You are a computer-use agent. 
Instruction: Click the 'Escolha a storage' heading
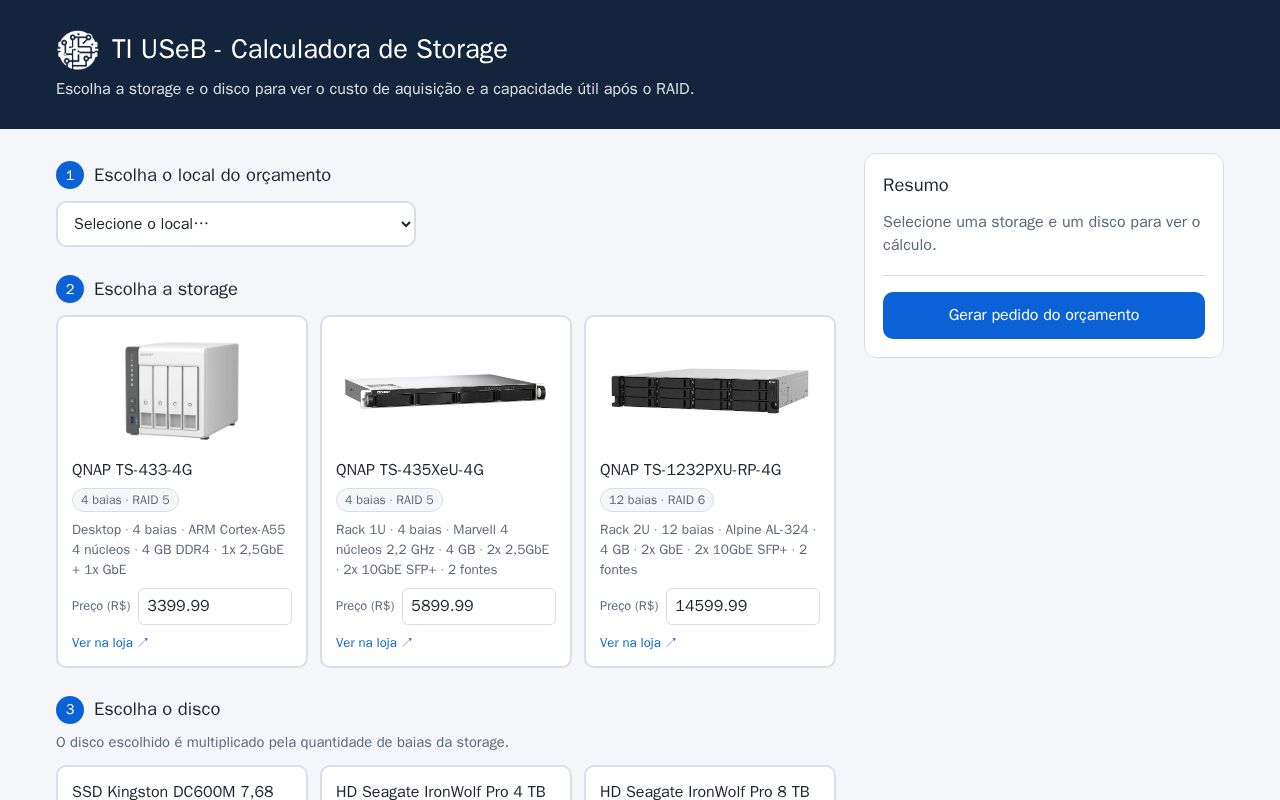pos(166,289)
